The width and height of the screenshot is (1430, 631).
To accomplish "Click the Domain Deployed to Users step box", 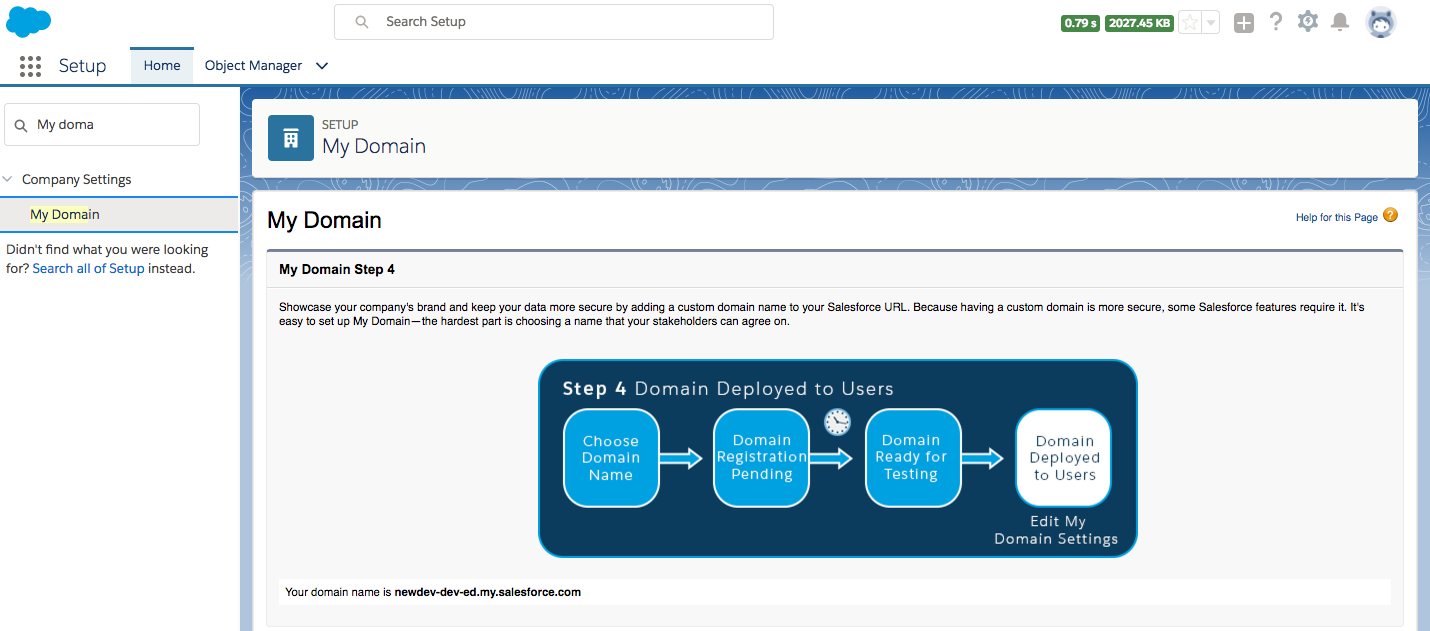I will pyautogui.click(x=1064, y=458).
